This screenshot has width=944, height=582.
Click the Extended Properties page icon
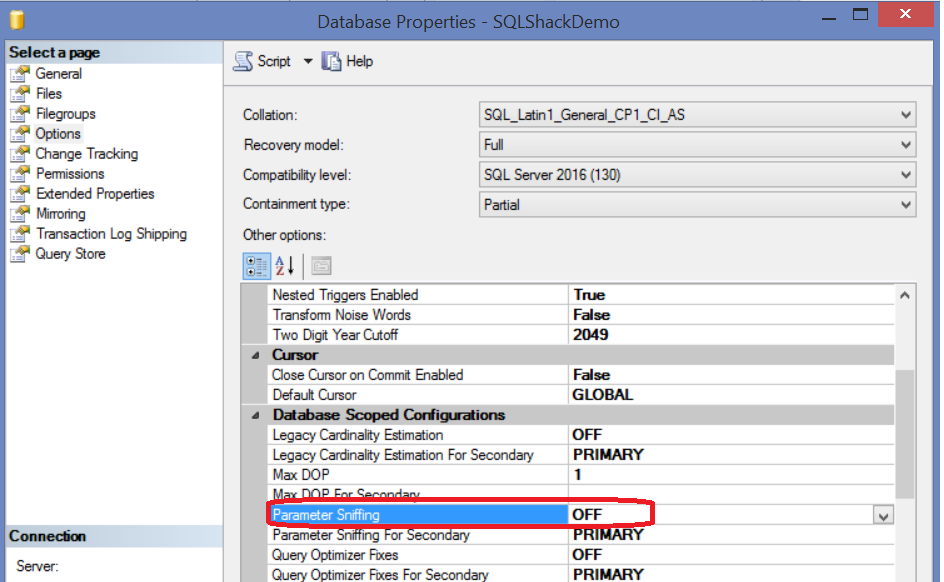point(19,193)
